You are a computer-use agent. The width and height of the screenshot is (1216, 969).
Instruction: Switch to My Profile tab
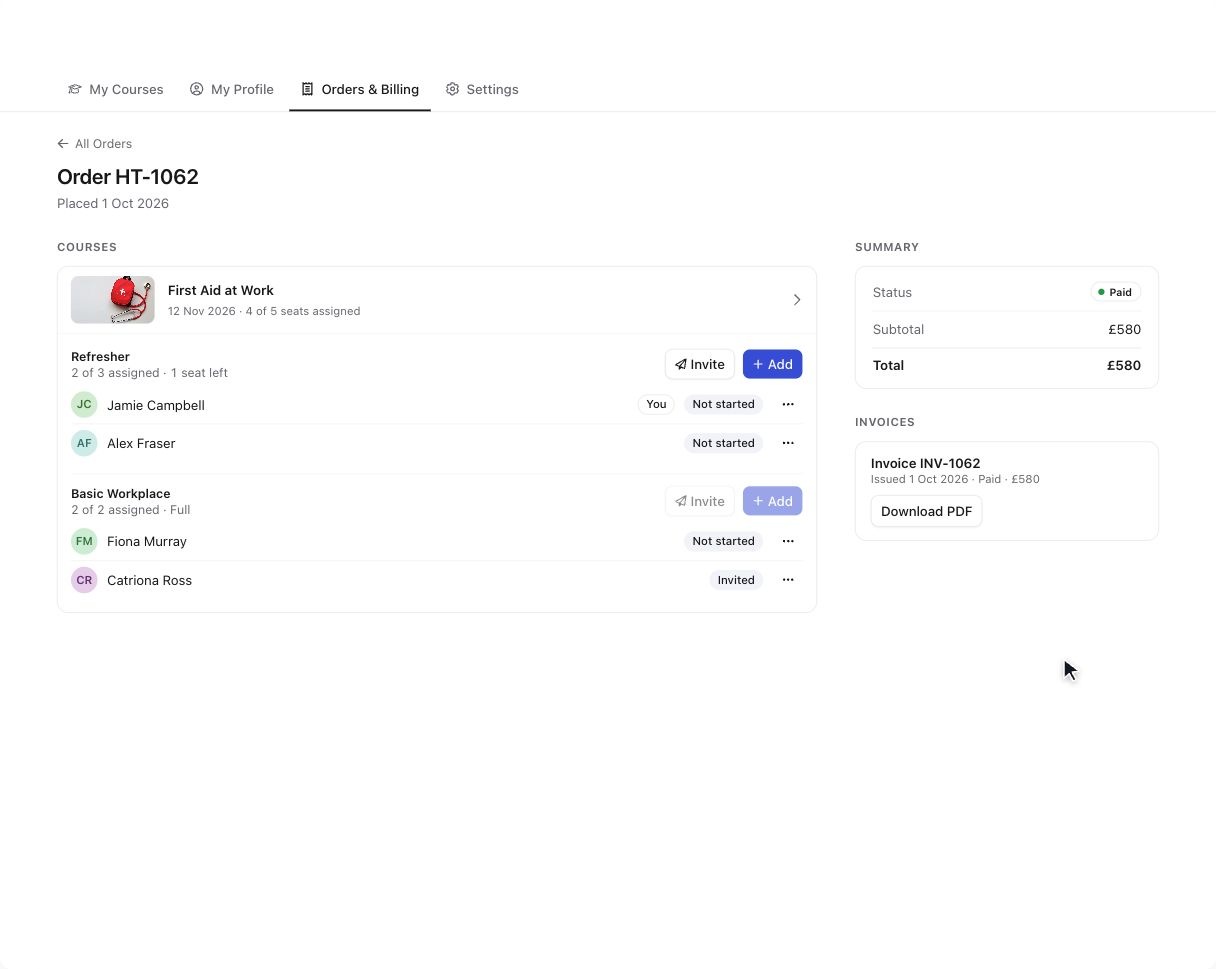click(x=232, y=89)
